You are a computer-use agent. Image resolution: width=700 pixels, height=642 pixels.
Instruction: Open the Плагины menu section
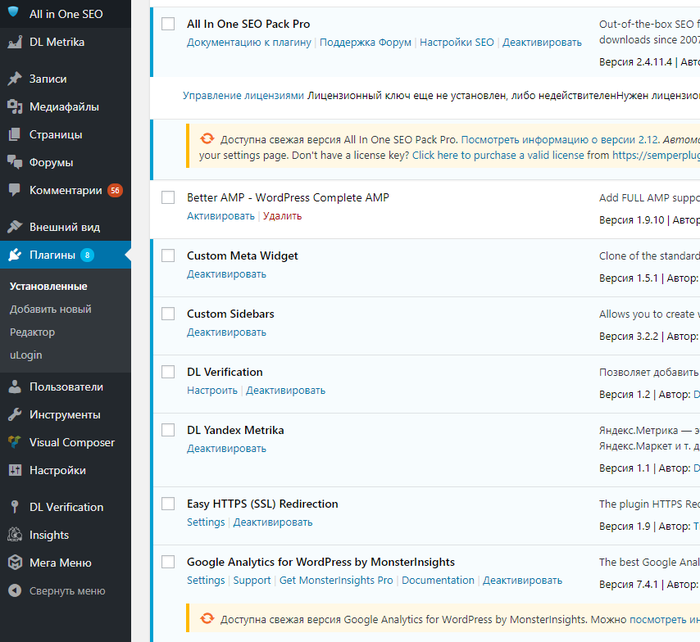pos(52,255)
